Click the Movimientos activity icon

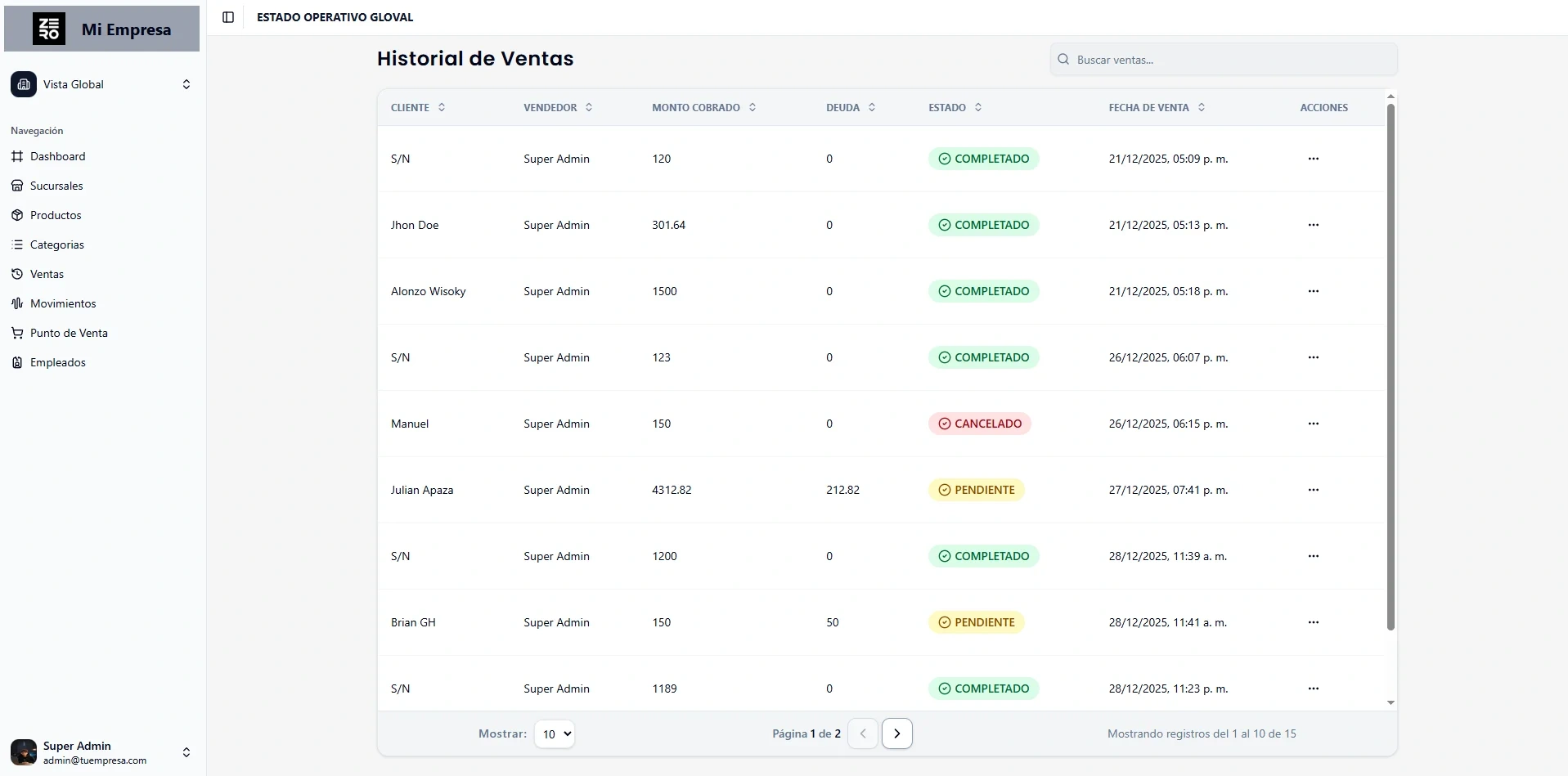(x=17, y=303)
